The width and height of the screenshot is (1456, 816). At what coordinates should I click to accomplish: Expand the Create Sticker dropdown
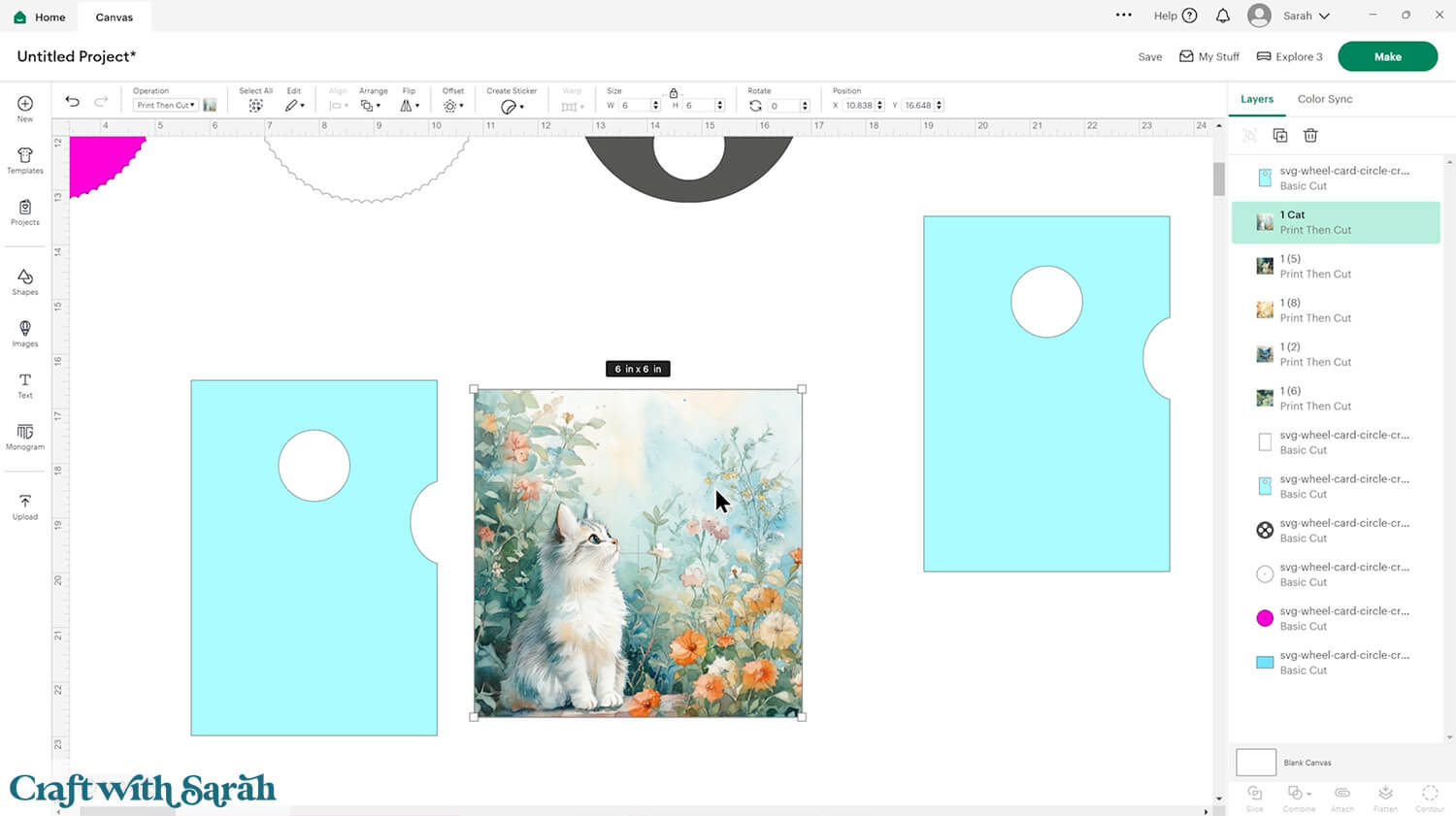513,107
